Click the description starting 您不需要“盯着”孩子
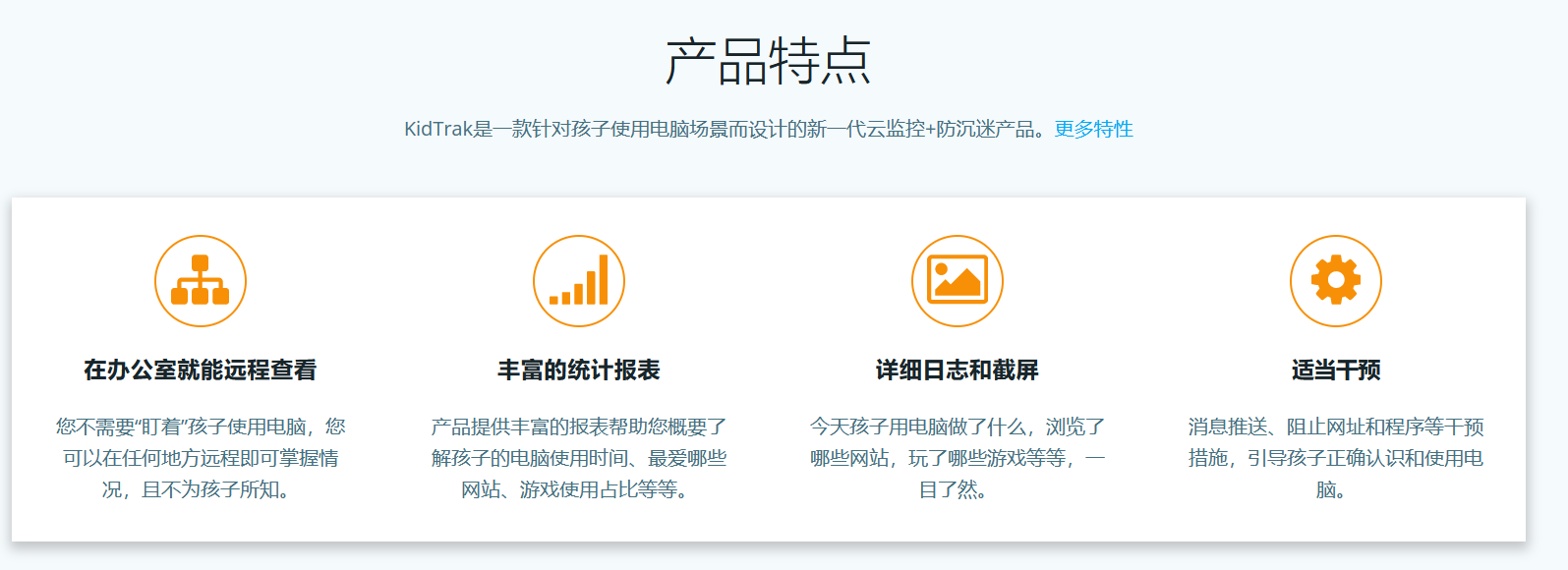This screenshot has height=570, width=1568. (x=201, y=458)
